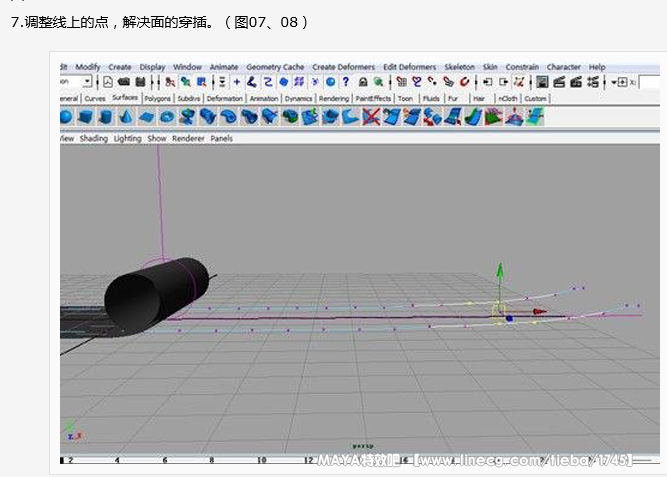Open the Create Deformers menu
The height and width of the screenshot is (477, 667).
click(343, 67)
